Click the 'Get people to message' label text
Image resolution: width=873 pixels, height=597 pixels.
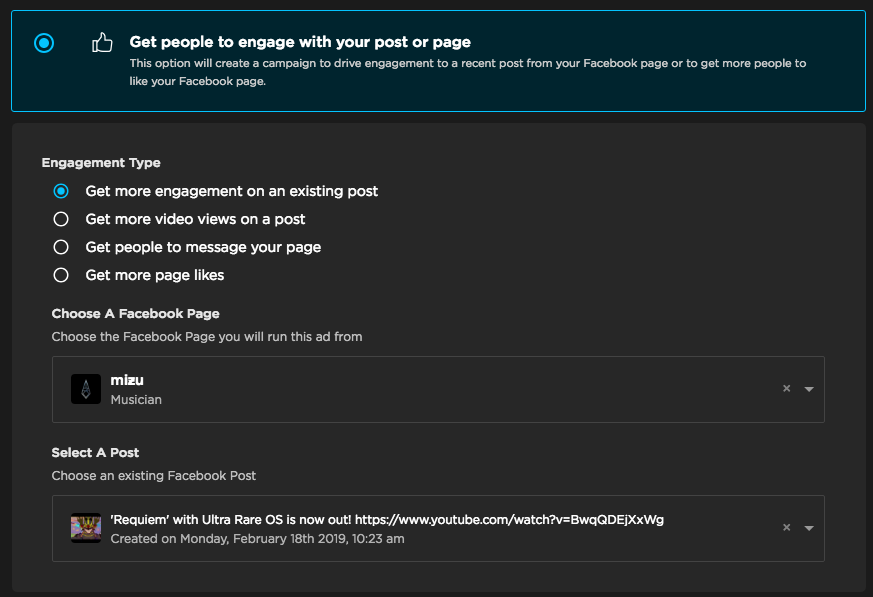[203, 247]
